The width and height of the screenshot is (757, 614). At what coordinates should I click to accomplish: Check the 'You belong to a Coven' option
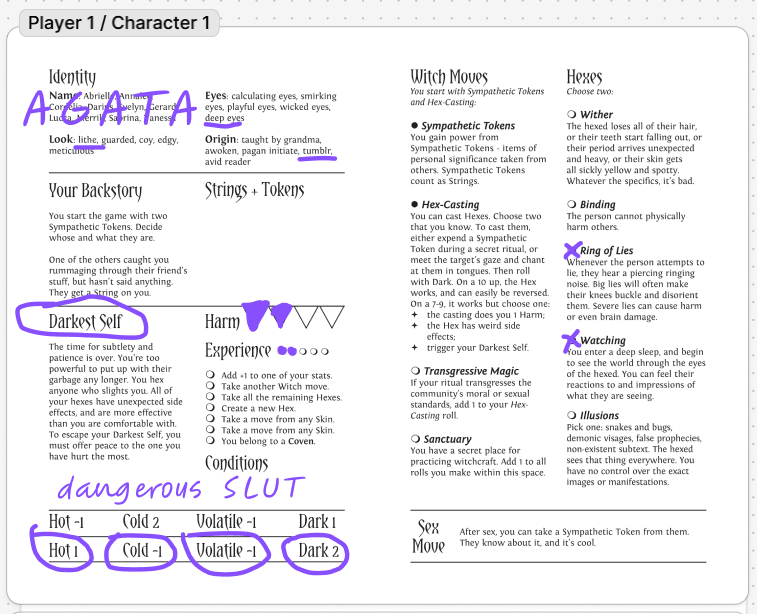click(210, 441)
